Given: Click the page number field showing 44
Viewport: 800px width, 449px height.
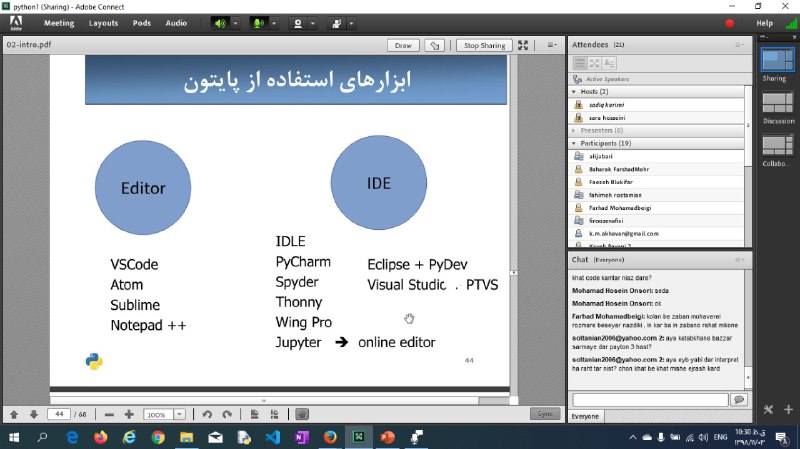Looking at the screenshot, I should point(59,414).
